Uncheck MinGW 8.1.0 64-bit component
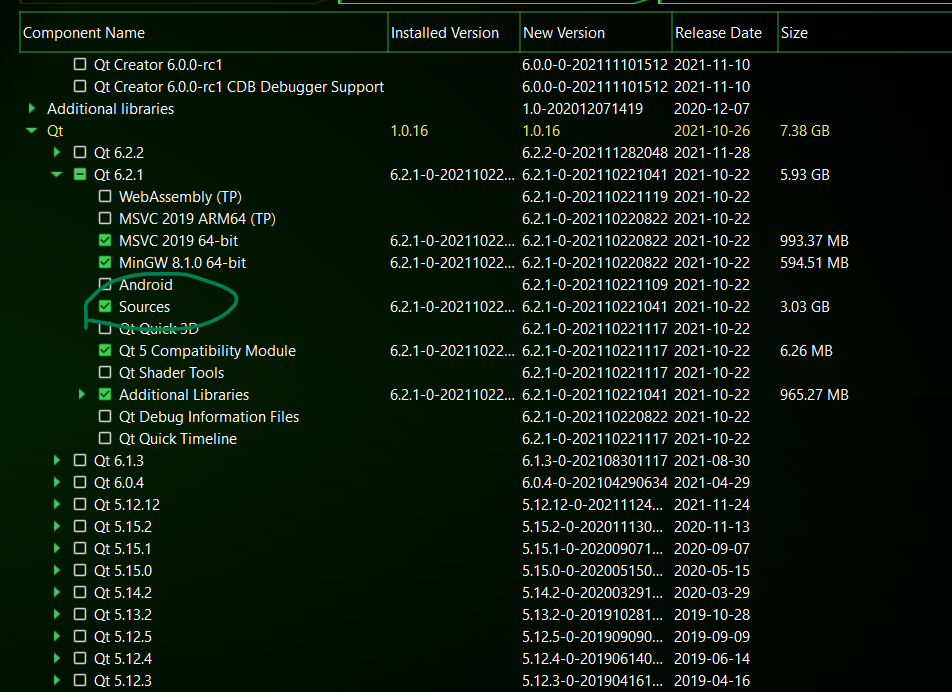 click(x=105, y=262)
